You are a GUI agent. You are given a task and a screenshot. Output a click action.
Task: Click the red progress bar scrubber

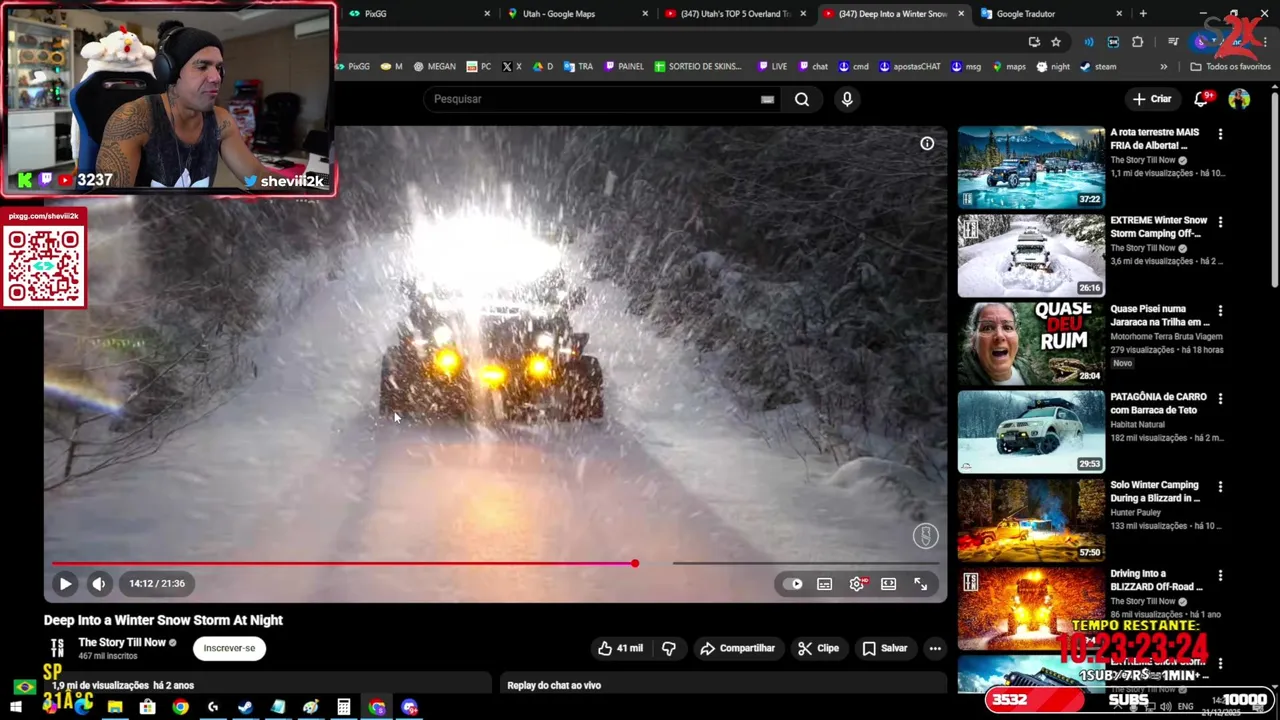click(x=635, y=563)
